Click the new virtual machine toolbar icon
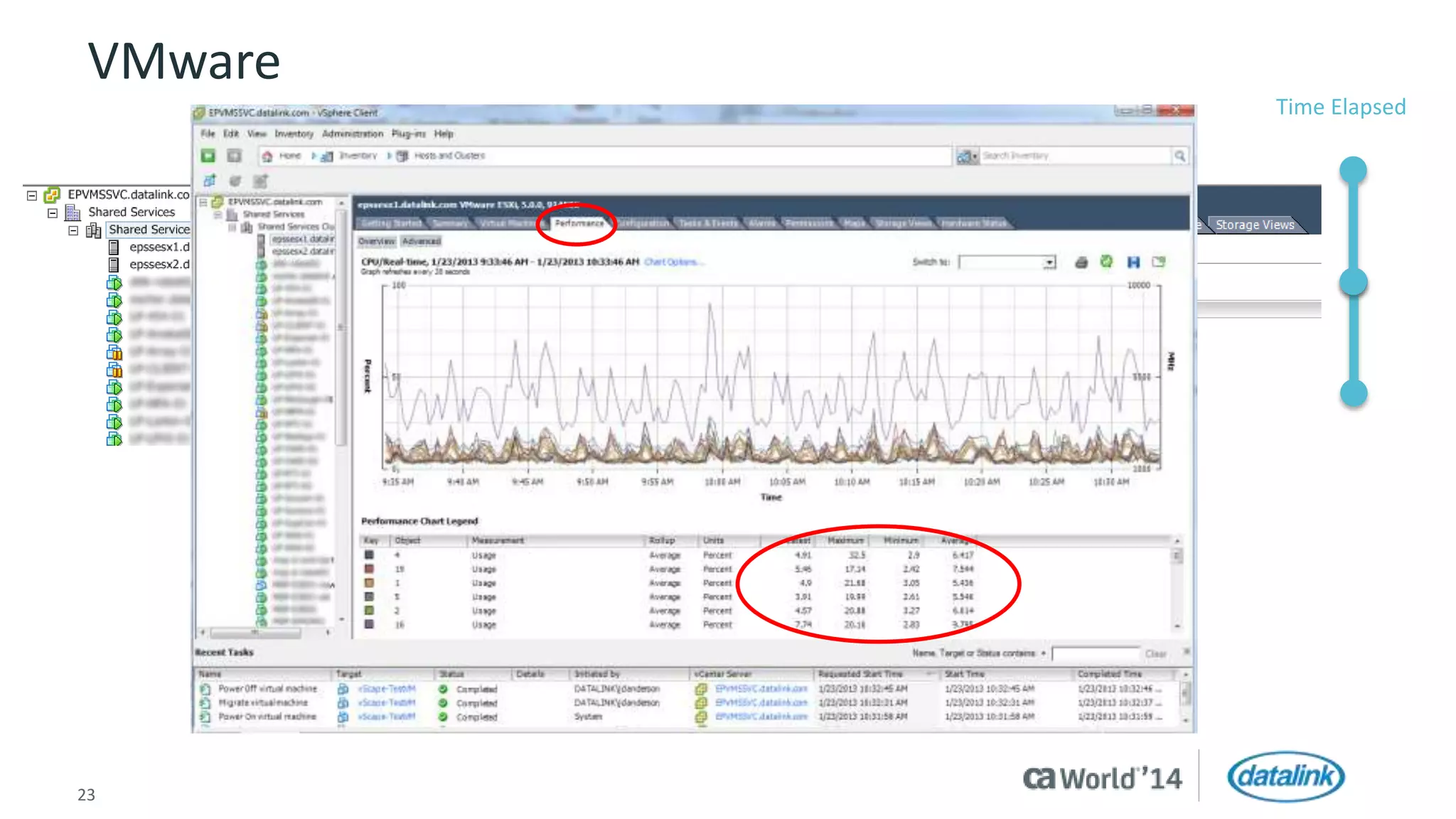Image resolution: width=1456 pixels, height=819 pixels. [210, 181]
